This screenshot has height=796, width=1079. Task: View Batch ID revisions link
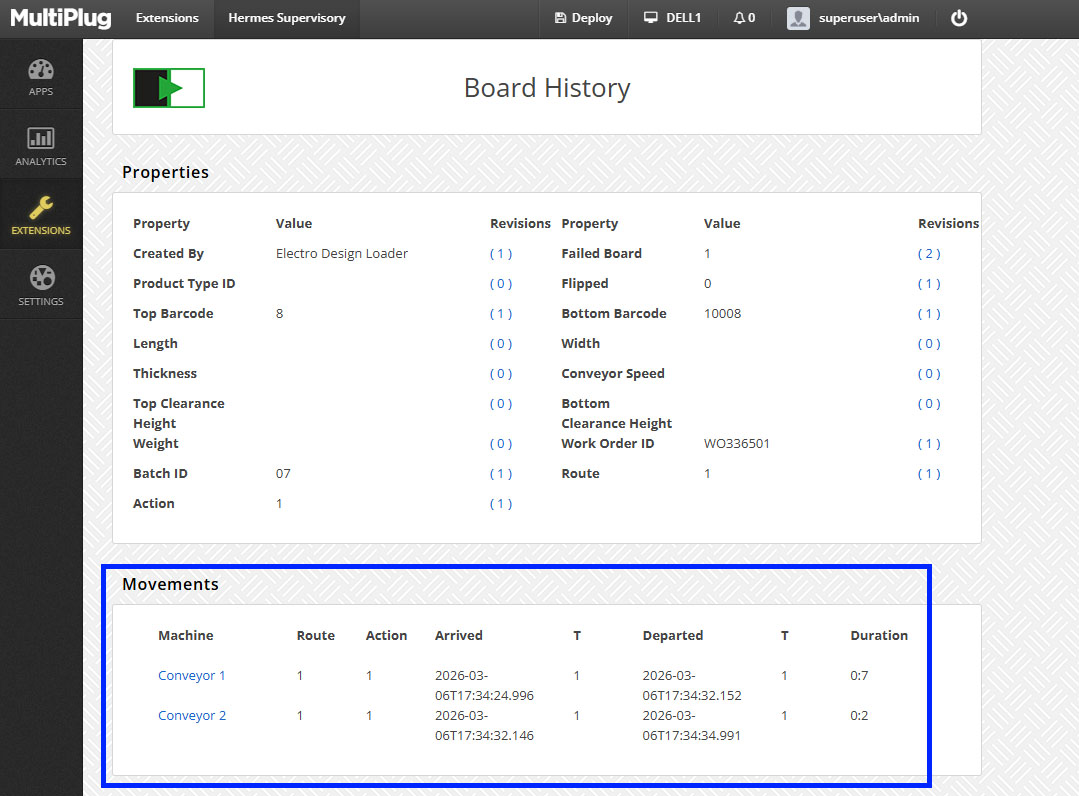[501, 474]
